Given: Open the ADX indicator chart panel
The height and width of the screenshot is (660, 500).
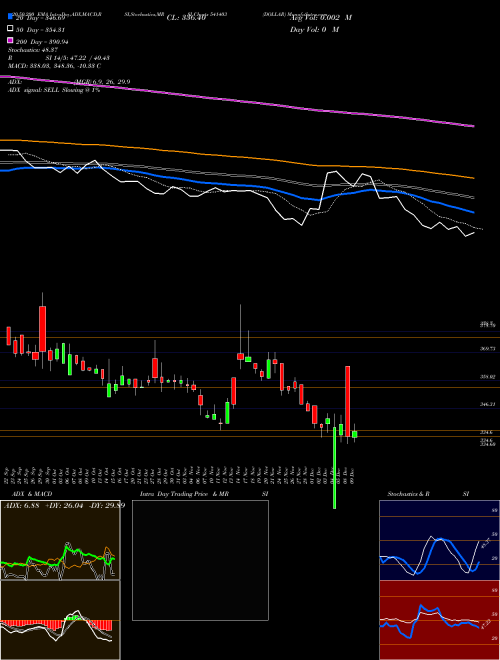Looking at the screenshot, I should [60, 540].
